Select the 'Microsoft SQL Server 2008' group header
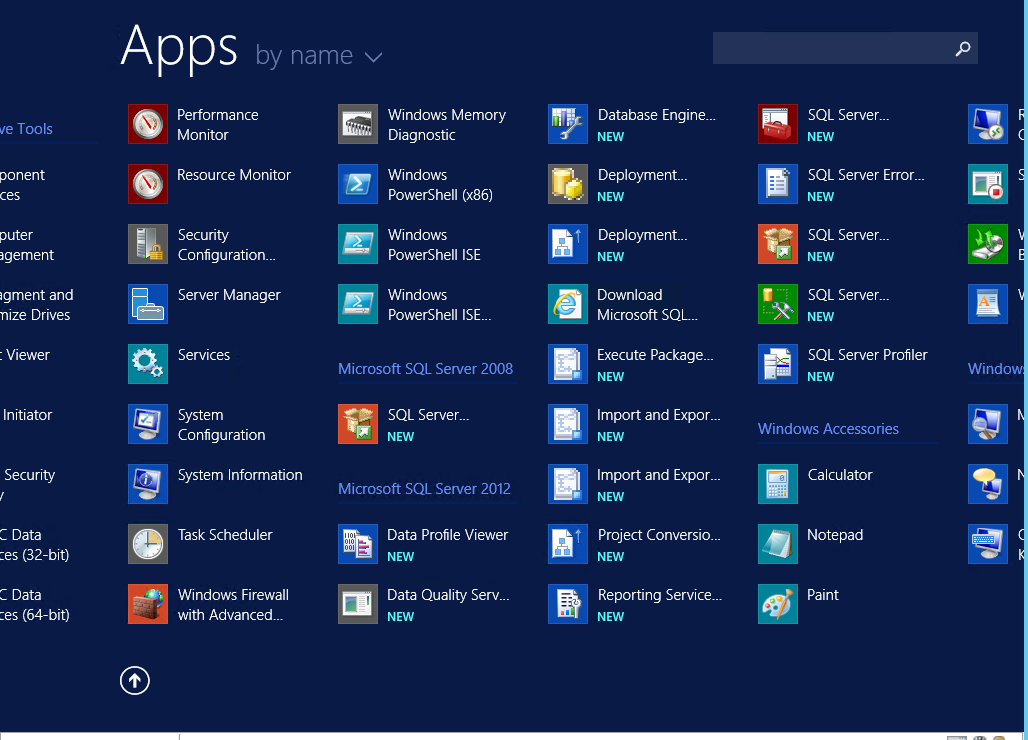The image size is (1028, 740). click(x=425, y=369)
